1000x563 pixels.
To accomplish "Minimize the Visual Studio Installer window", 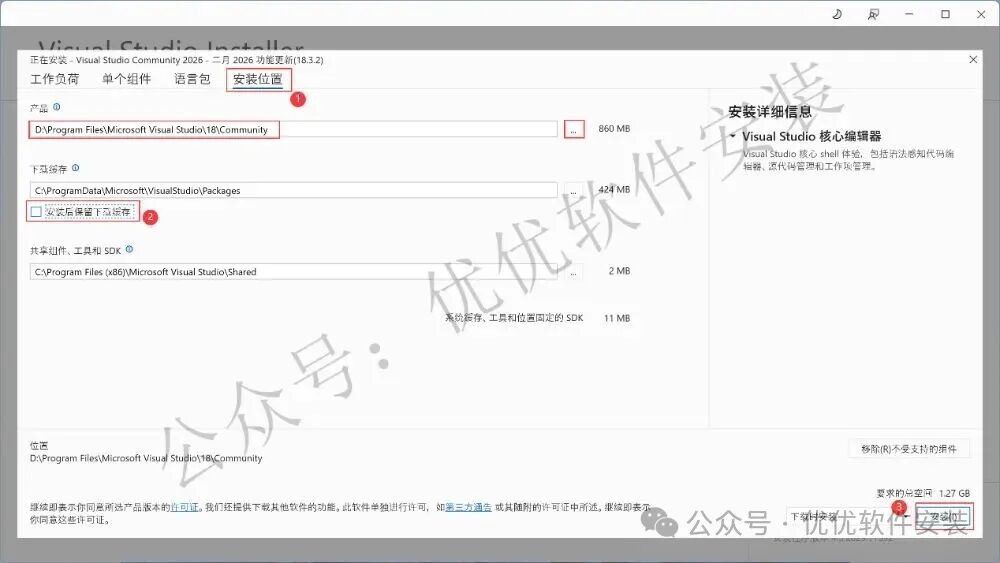I will tap(909, 14).
